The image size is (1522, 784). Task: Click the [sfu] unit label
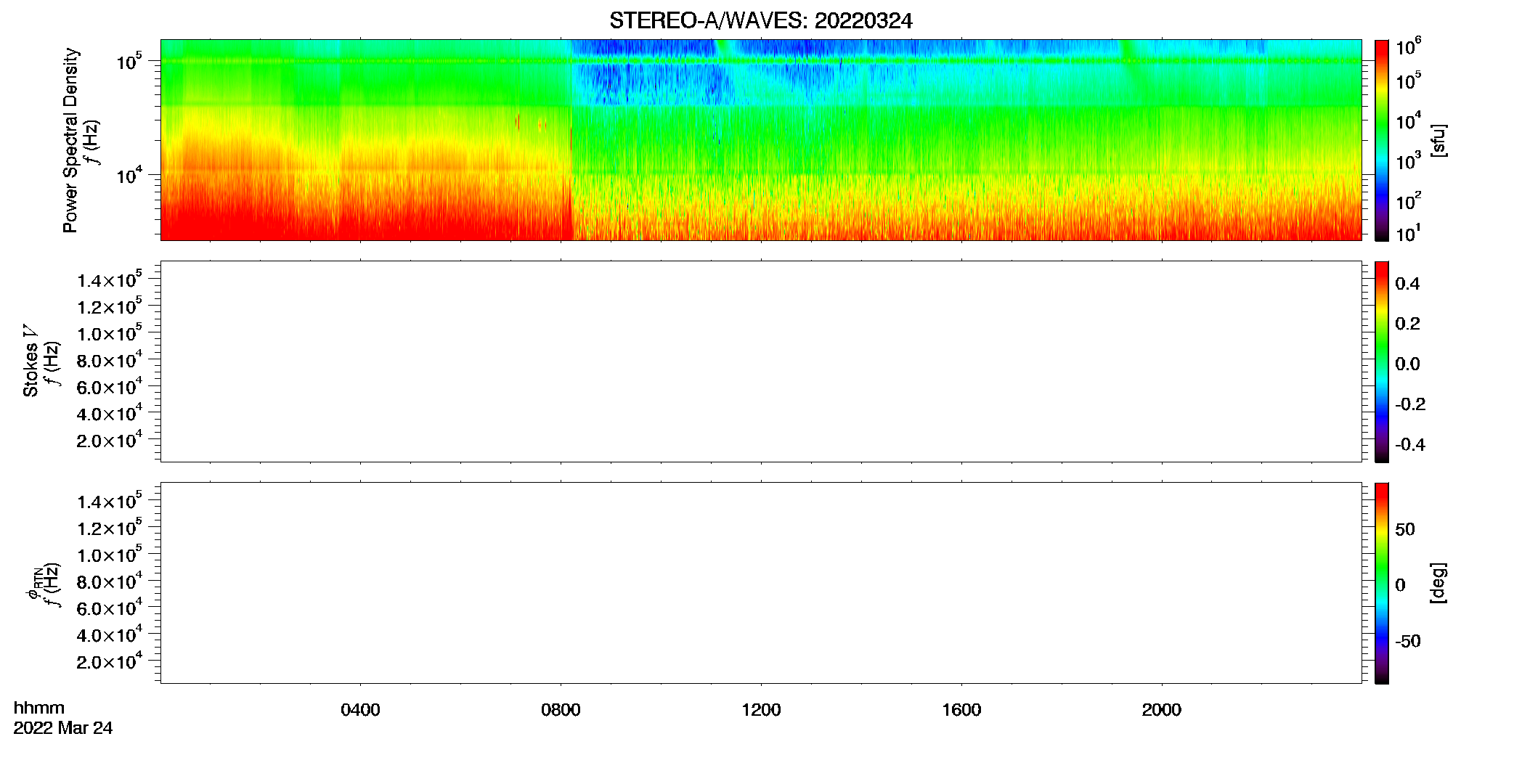pos(1438,140)
